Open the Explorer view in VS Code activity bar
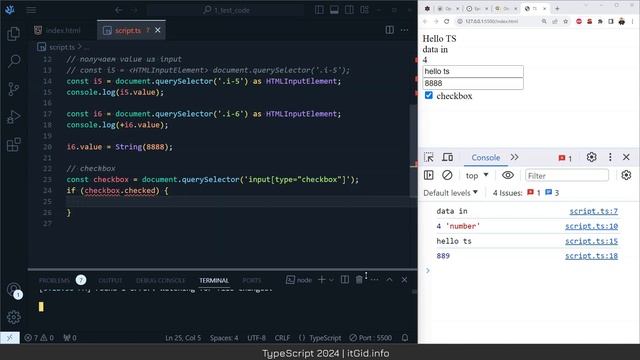 tap(13, 33)
